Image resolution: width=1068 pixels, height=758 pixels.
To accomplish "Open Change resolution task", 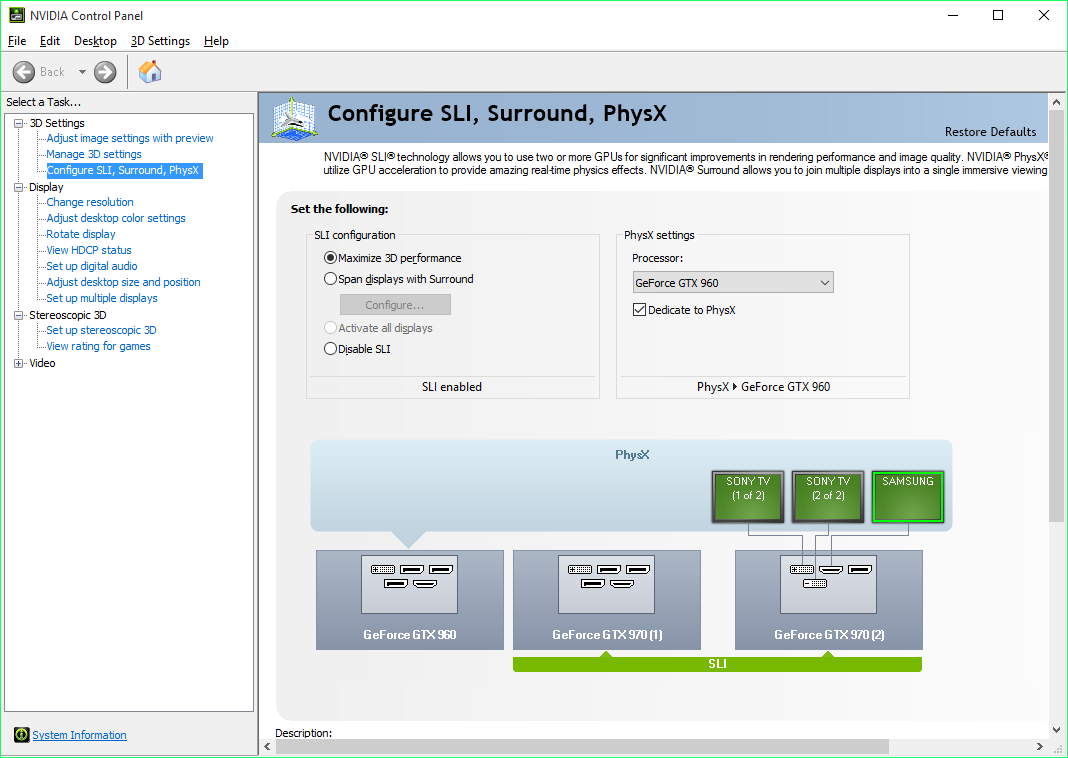I will 90,202.
